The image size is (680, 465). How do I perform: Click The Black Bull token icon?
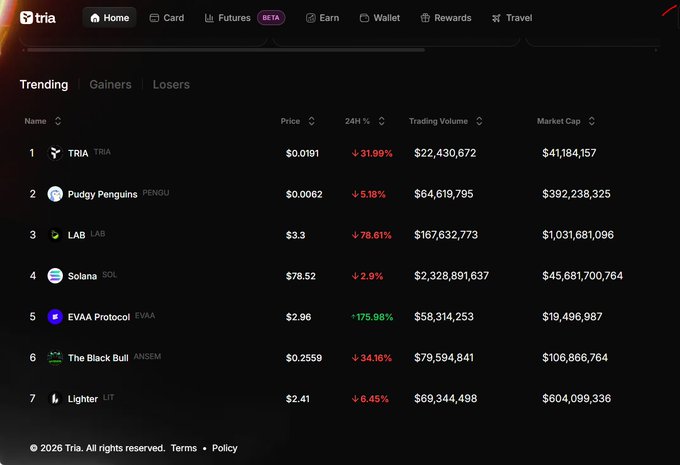tap(55, 357)
